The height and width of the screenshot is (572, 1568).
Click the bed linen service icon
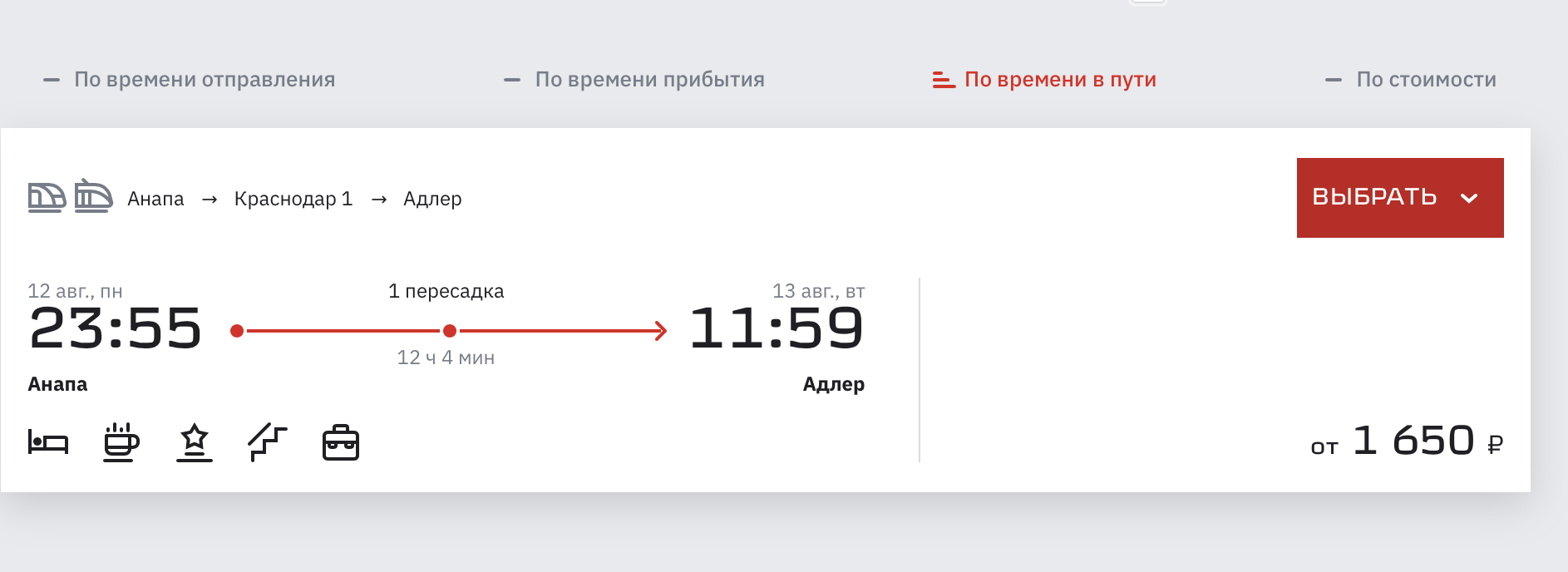point(48,442)
